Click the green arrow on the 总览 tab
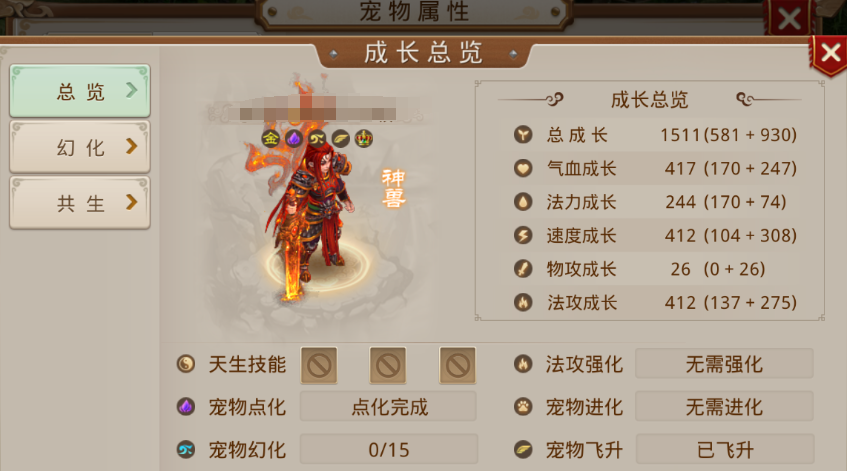 point(131,90)
